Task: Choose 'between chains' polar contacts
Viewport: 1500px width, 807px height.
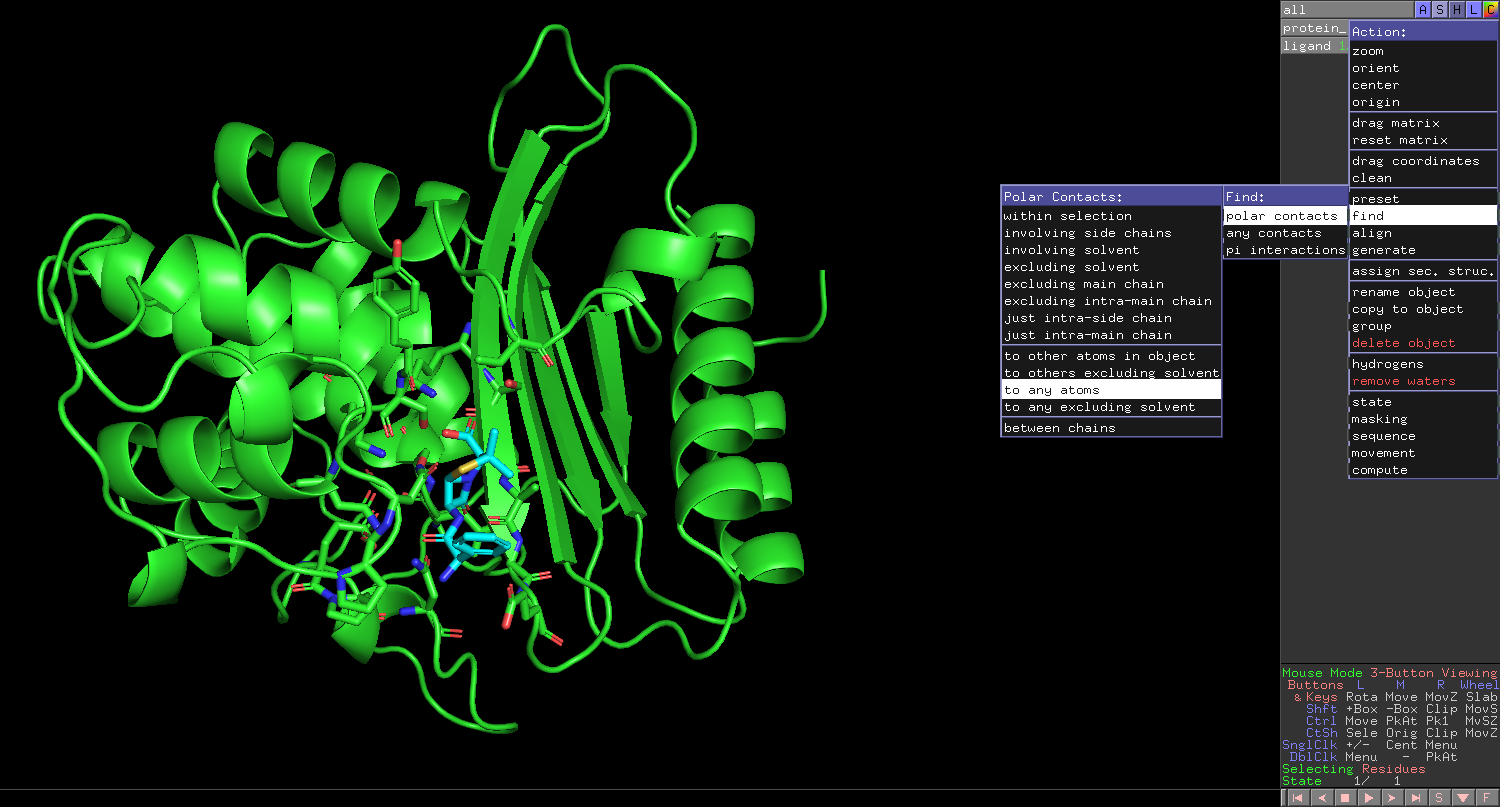Action: [1112, 428]
